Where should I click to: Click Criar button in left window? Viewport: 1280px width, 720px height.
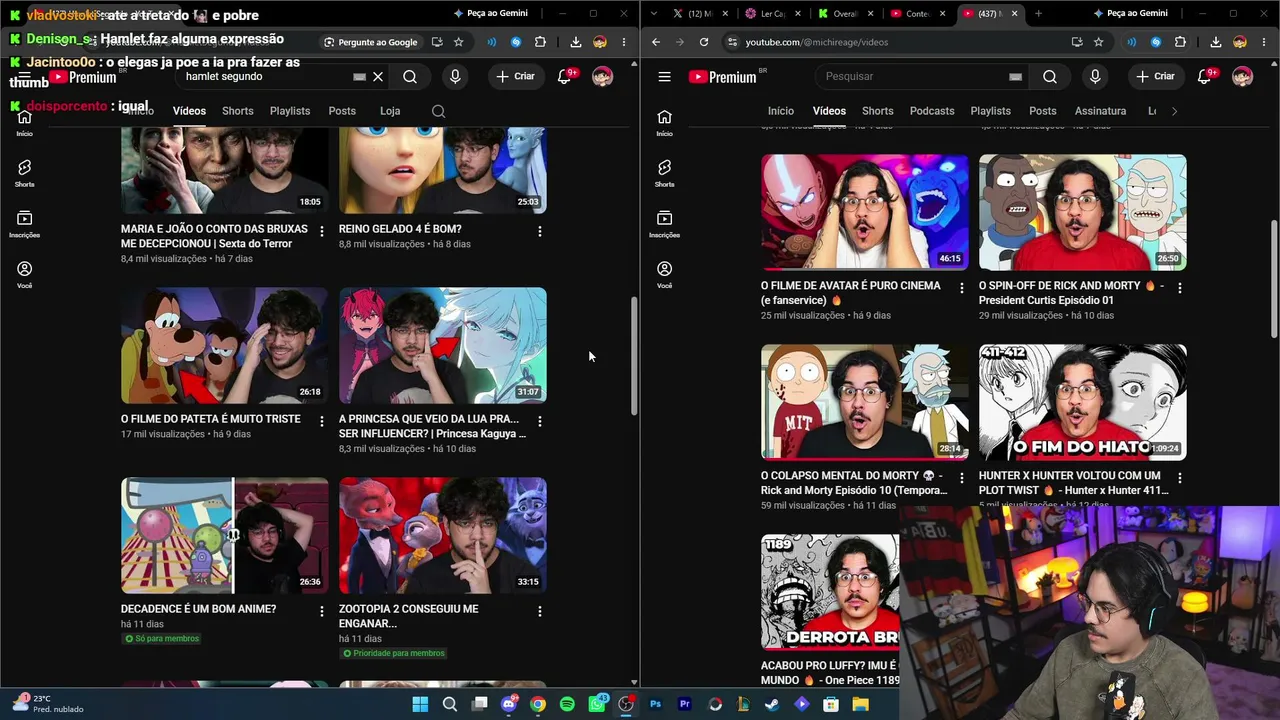pyautogui.click(x=515, y=77)
